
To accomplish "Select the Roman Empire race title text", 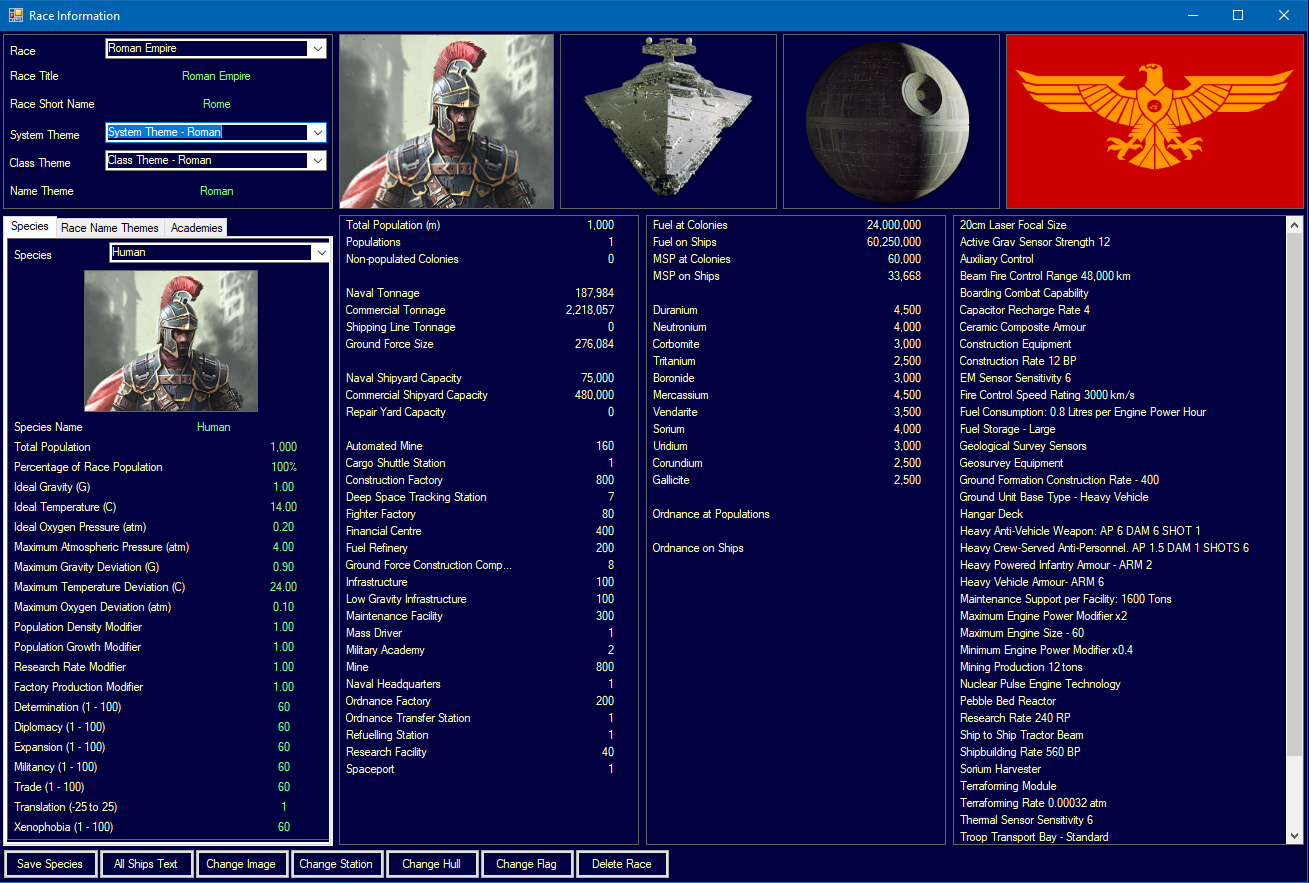I will pos(216,76).
